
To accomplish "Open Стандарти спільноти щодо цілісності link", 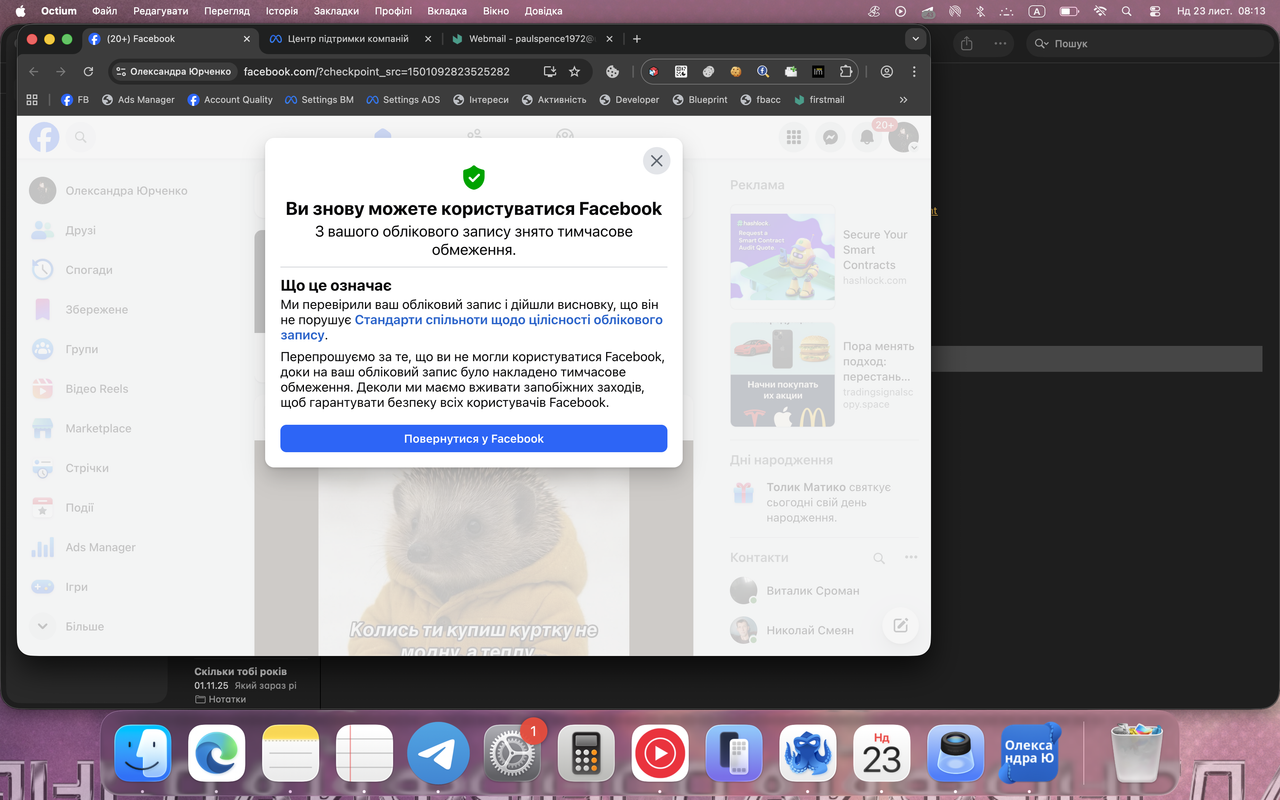I will point(508,320).
